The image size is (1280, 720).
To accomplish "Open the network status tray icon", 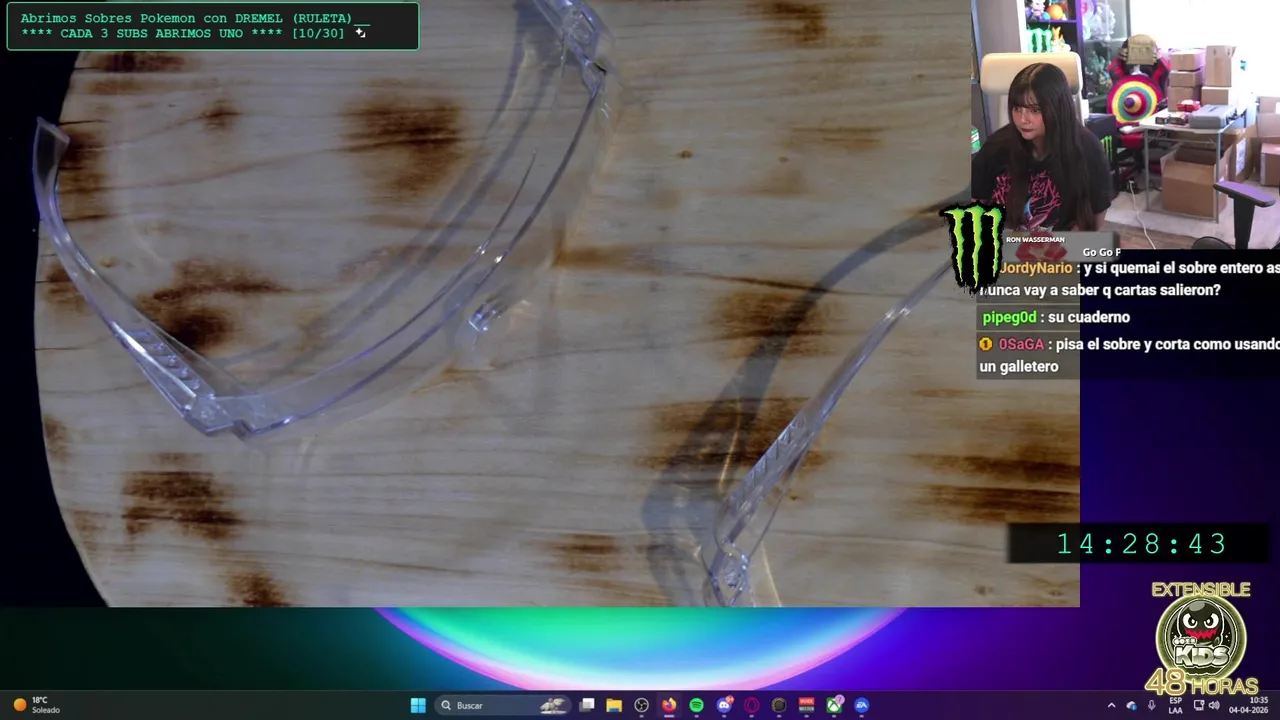I will tap(1198, 705).
